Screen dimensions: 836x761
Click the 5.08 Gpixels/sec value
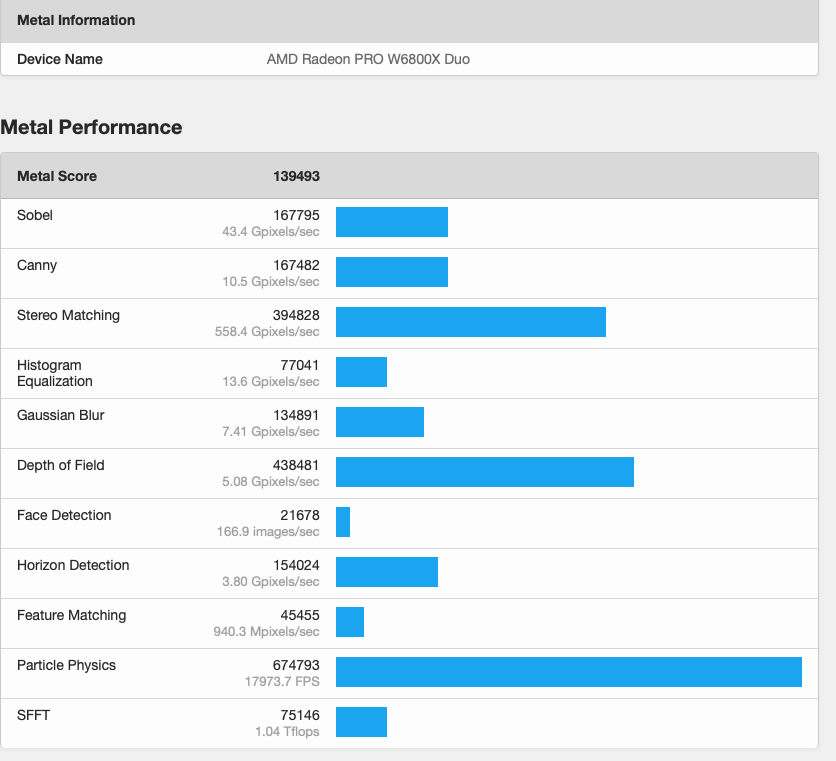(x=271, y=483)
